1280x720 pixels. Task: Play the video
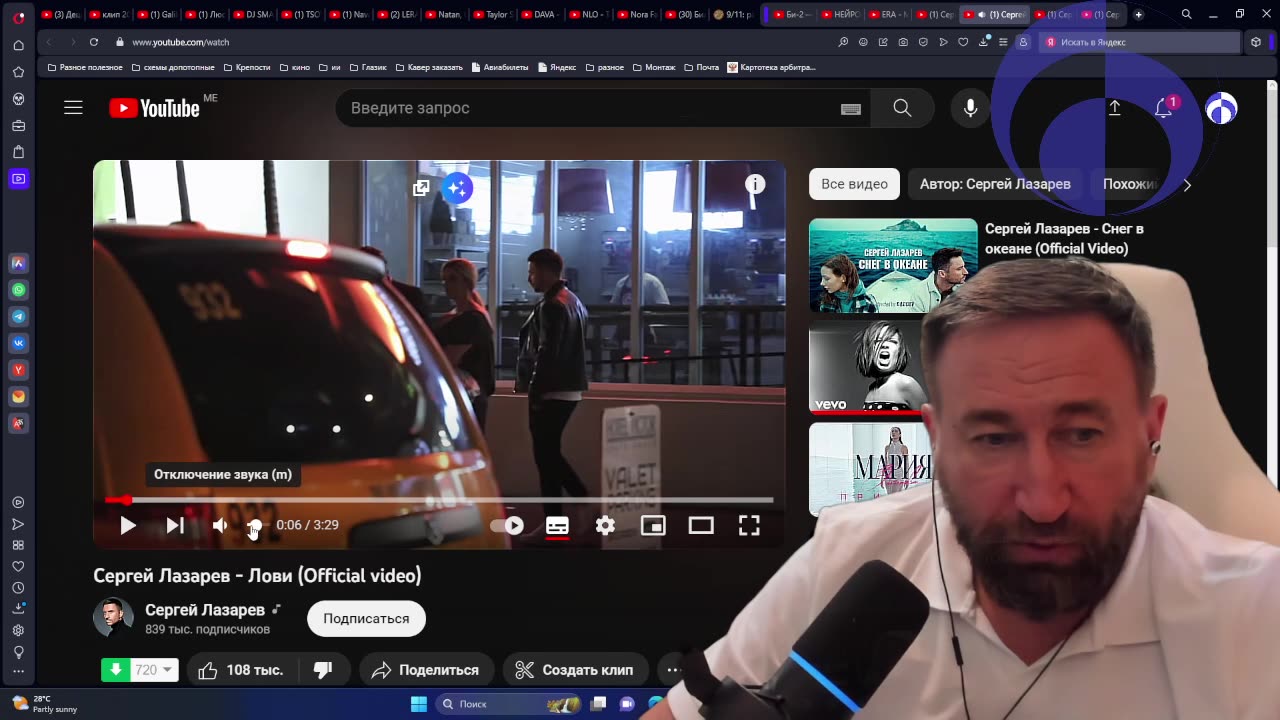128,525
